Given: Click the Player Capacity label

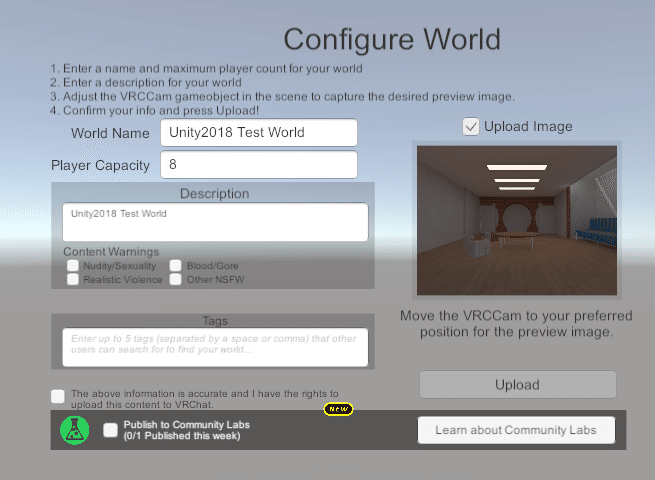Looking at the screenshot, I should 100,165.
